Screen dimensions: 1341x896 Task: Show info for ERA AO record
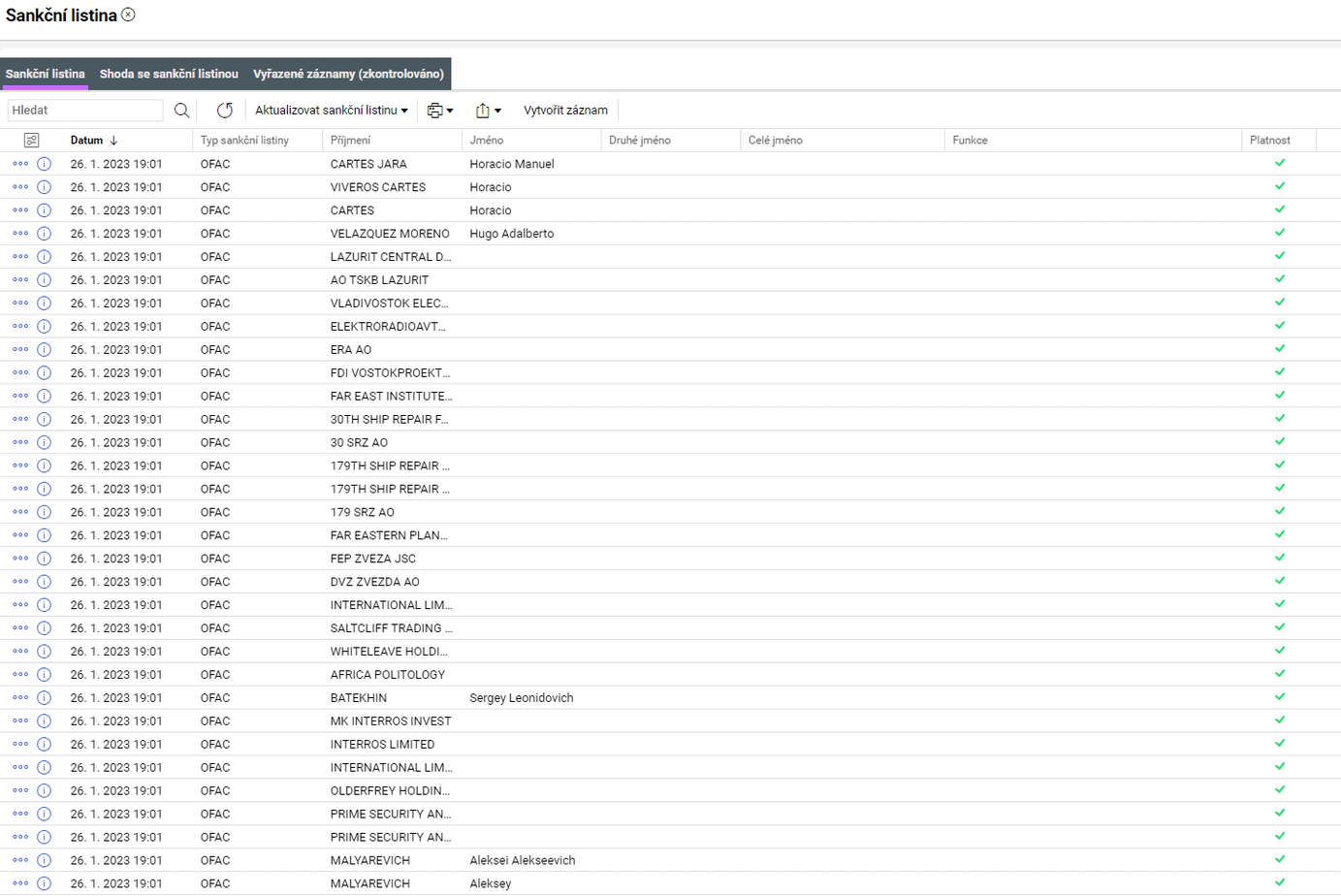pos(44,350)
